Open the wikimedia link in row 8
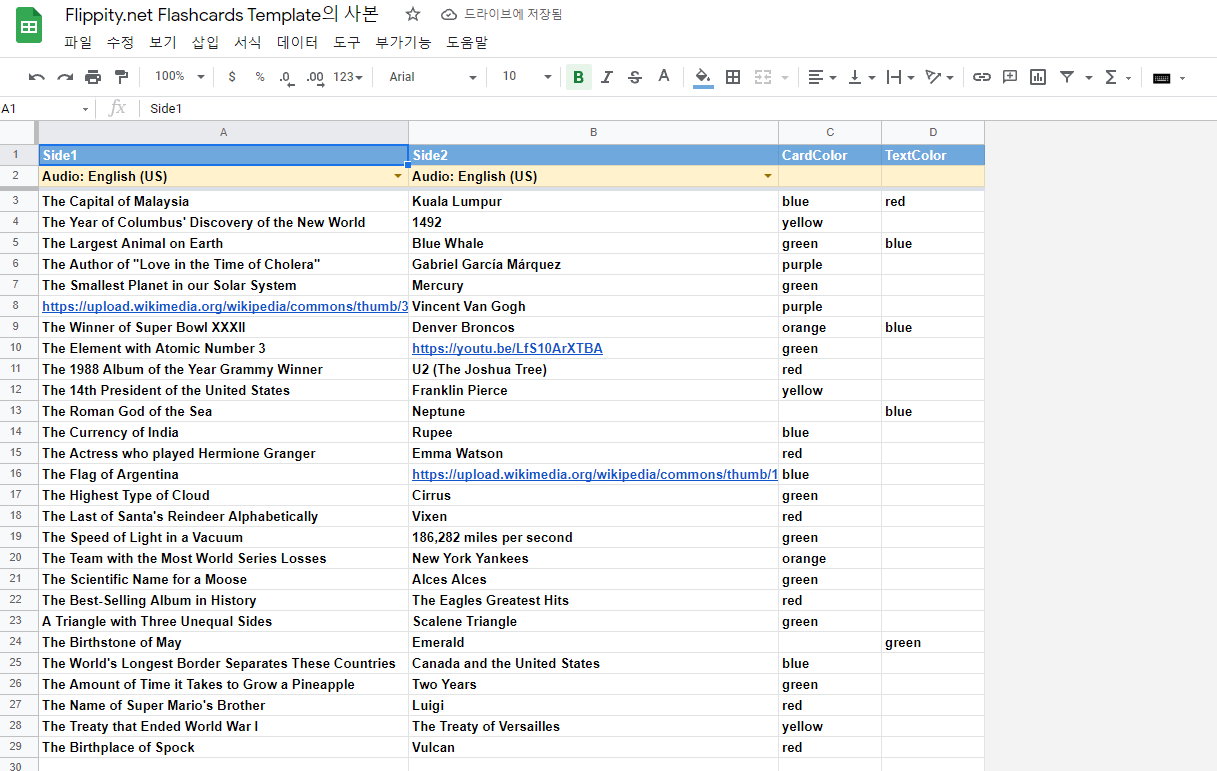Viewport: 1217px width, 771px height. point(225,306)
